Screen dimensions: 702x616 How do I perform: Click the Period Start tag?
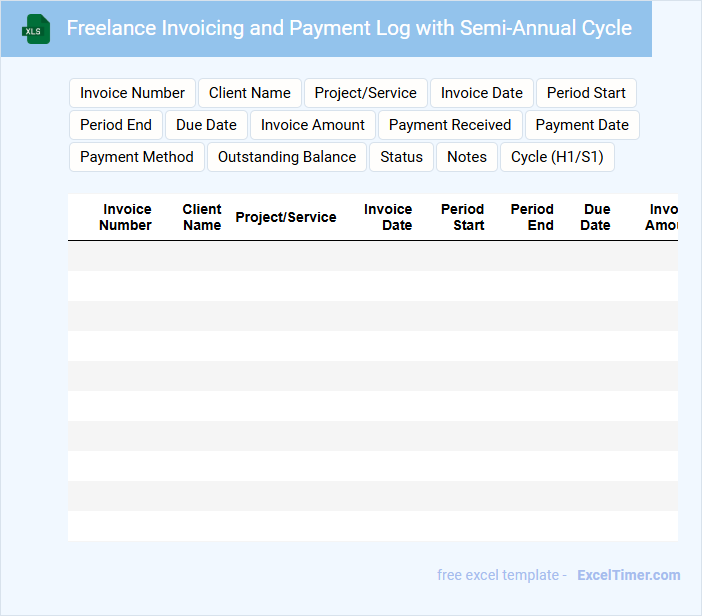click(586, 93)
